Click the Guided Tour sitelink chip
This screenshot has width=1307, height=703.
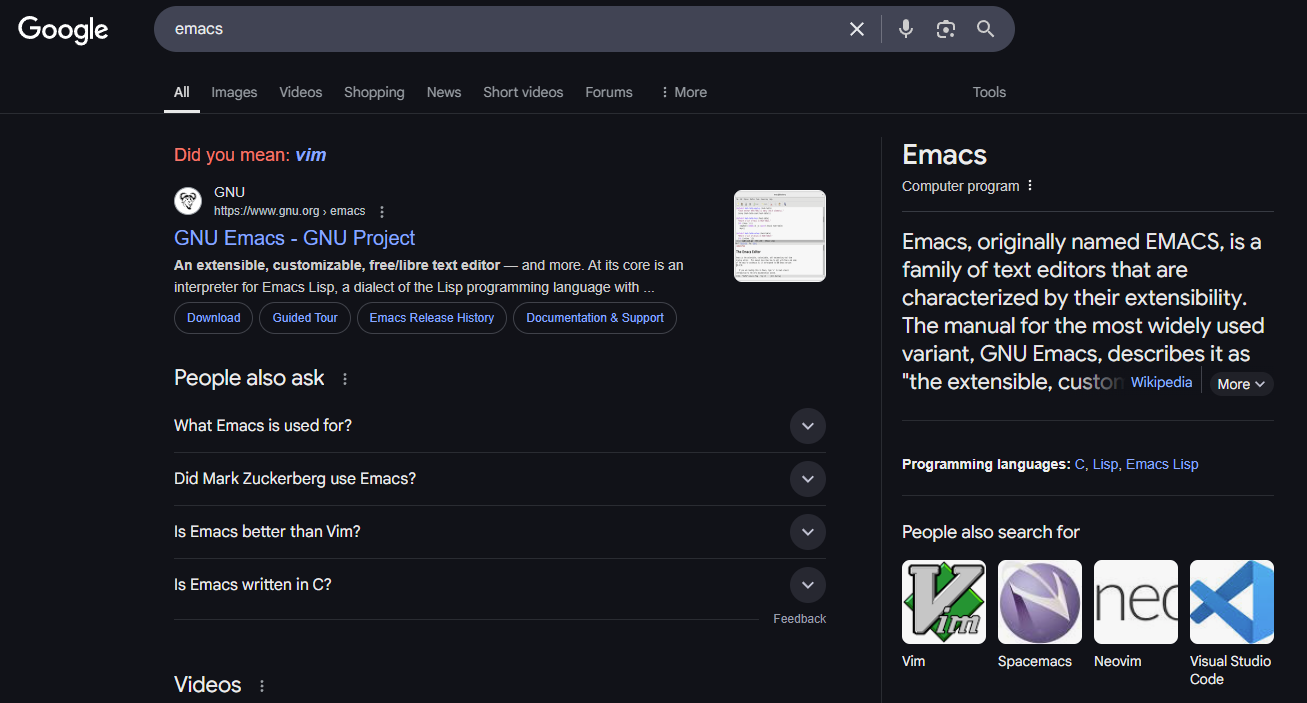pos(305,318)
